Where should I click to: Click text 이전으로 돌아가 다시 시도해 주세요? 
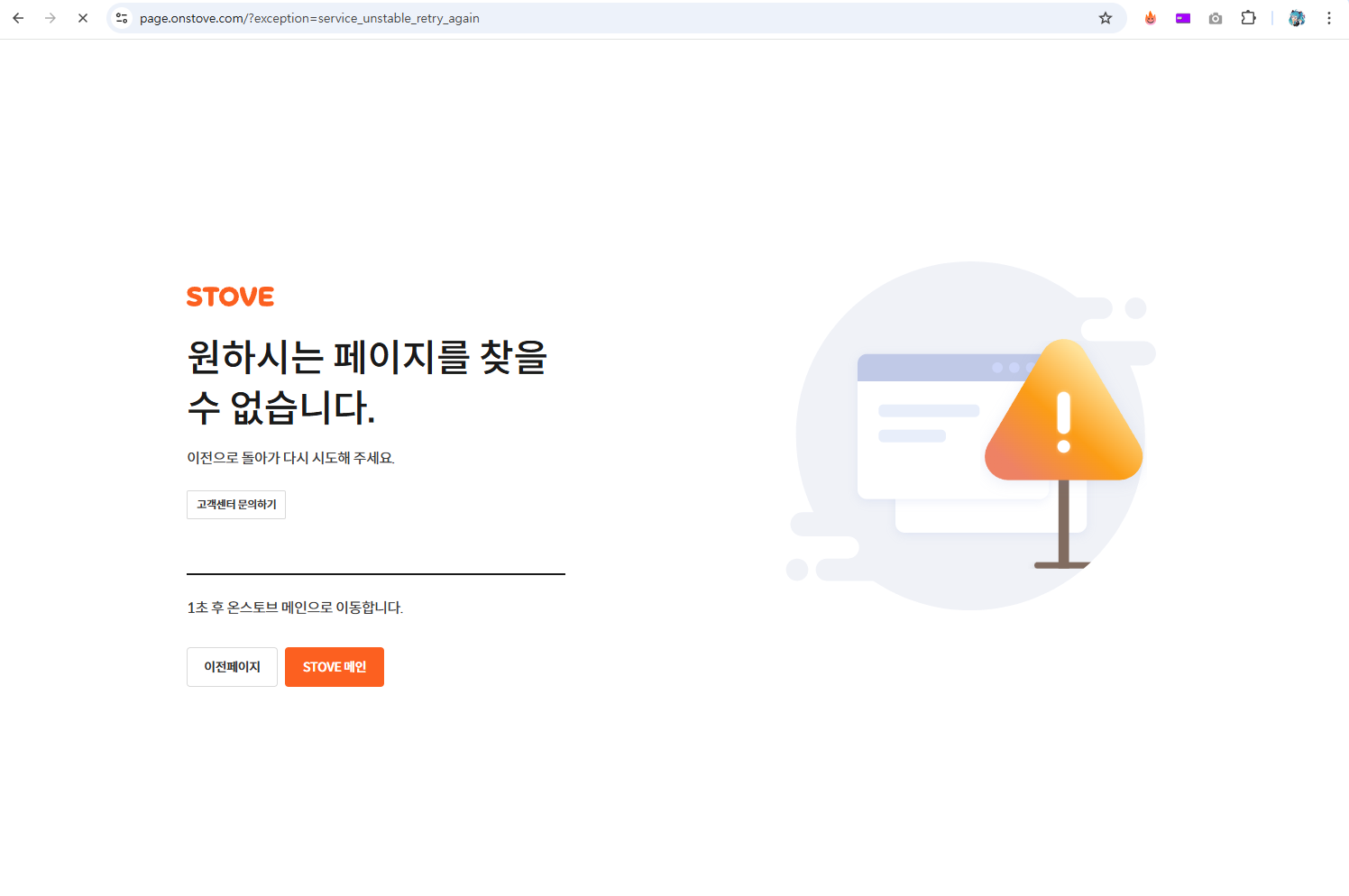(x=290, y=458)
